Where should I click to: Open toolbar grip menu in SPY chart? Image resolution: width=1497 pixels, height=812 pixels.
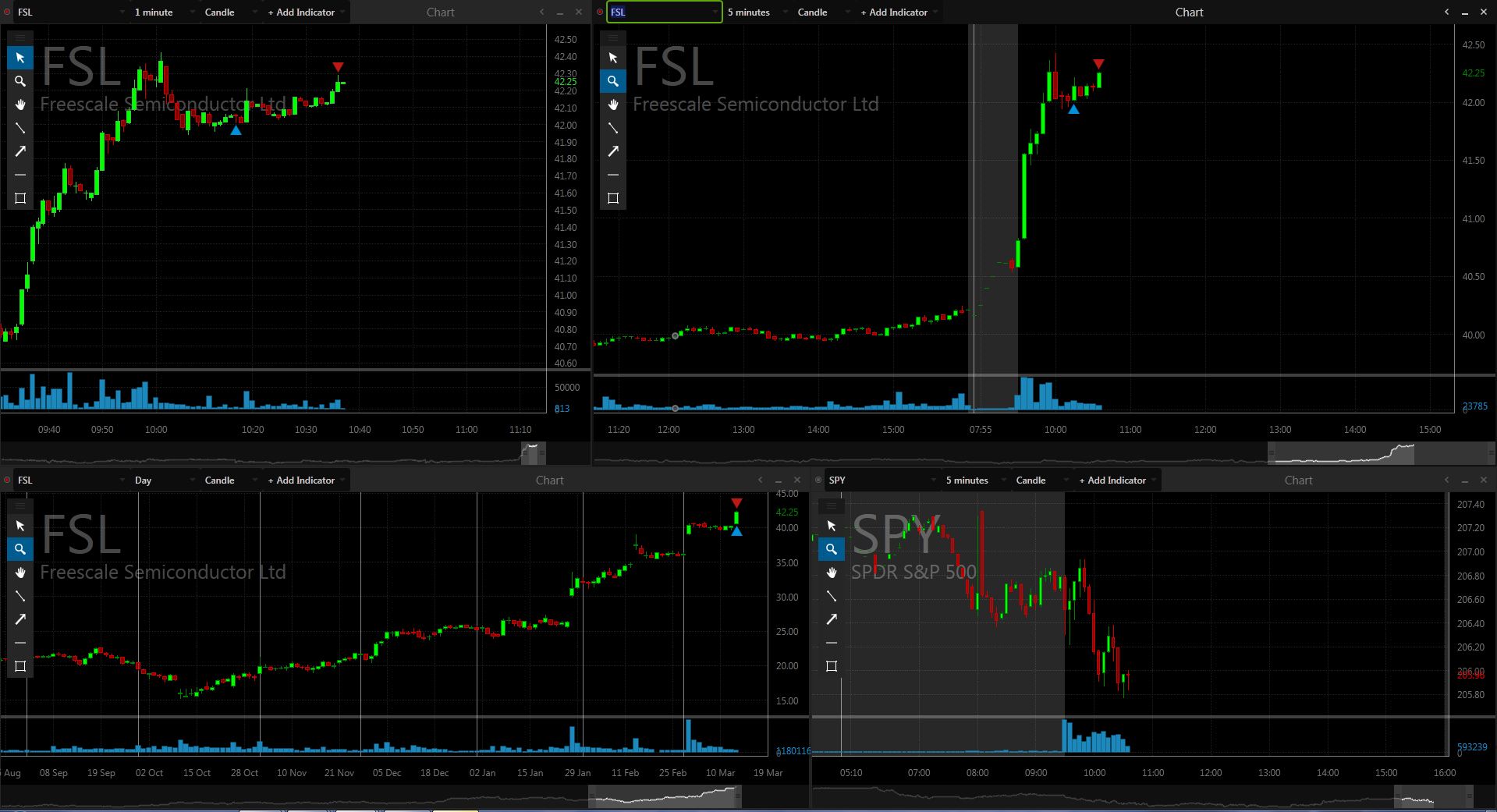(x=832, y=505)
